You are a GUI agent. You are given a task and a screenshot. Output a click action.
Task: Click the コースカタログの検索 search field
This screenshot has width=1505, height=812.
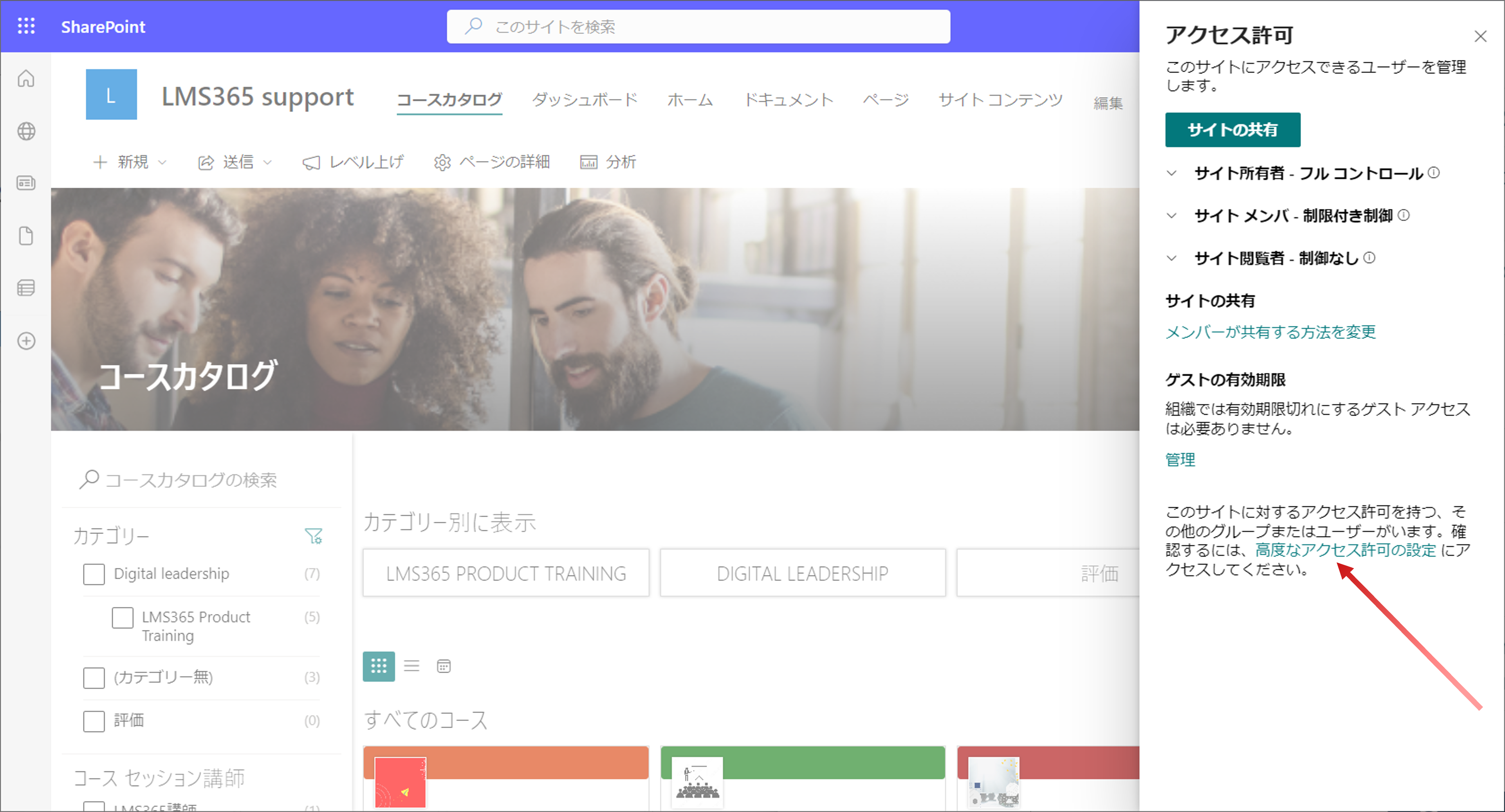pos(202,479)
